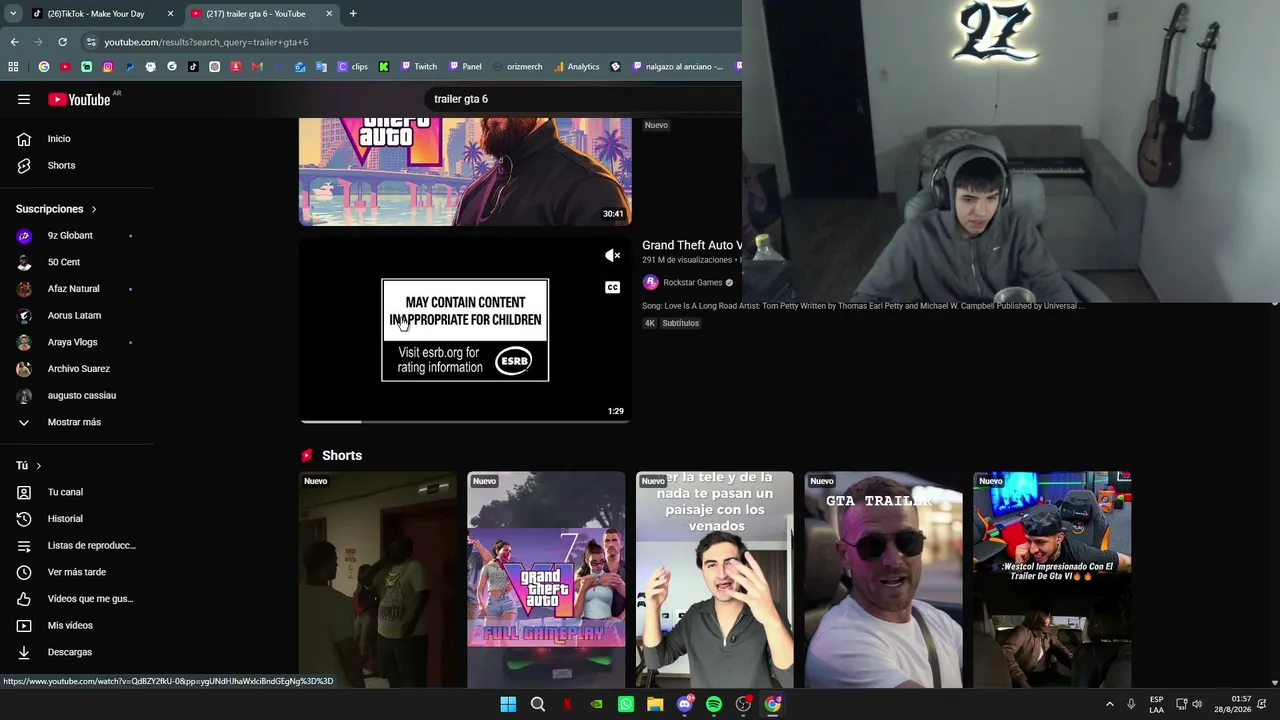Open the Panel bookmark

click(x=466, y=67)
